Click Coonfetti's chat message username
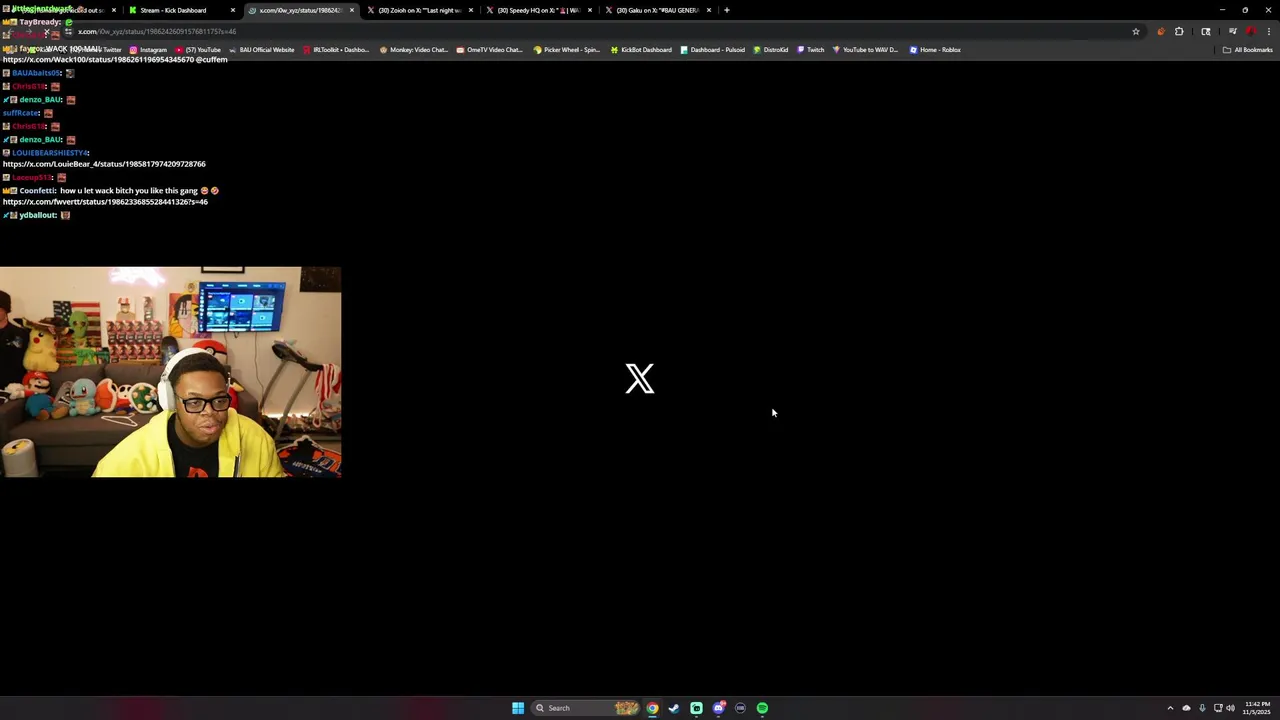This screenshot has width=1280, height=720. coord(37,190)
